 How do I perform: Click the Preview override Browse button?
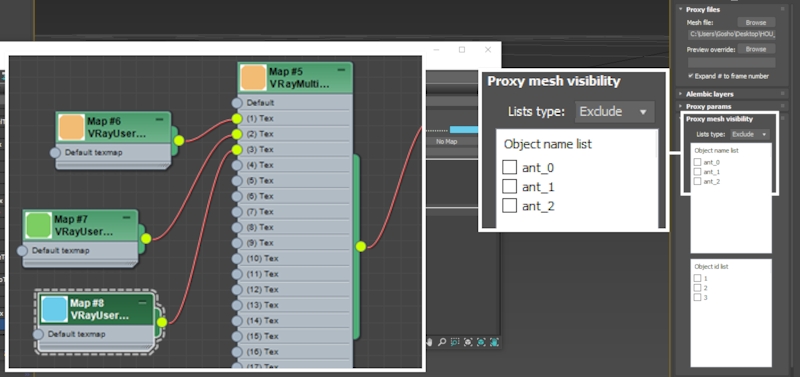point(756,49)
